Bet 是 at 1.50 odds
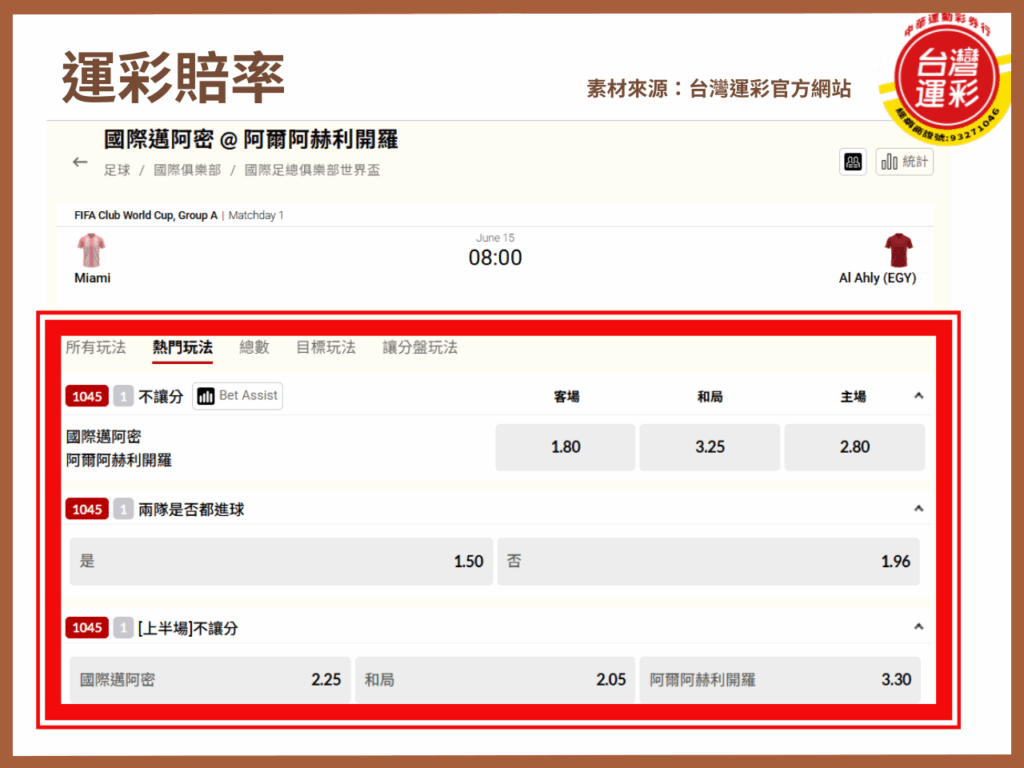The height and width of the screenshot is (768, 1024). (x=281, y=561)
